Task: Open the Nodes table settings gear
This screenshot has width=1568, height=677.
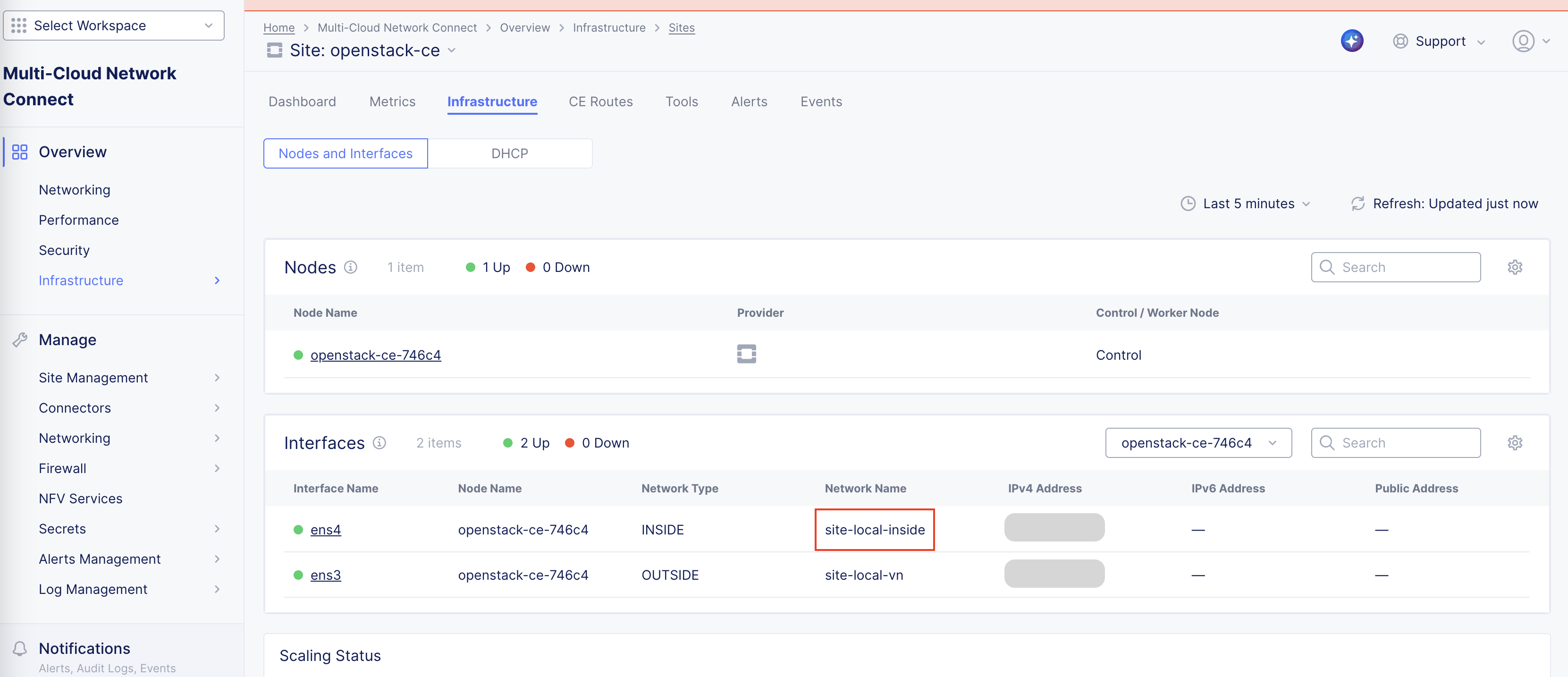Action: (1515, 267)
